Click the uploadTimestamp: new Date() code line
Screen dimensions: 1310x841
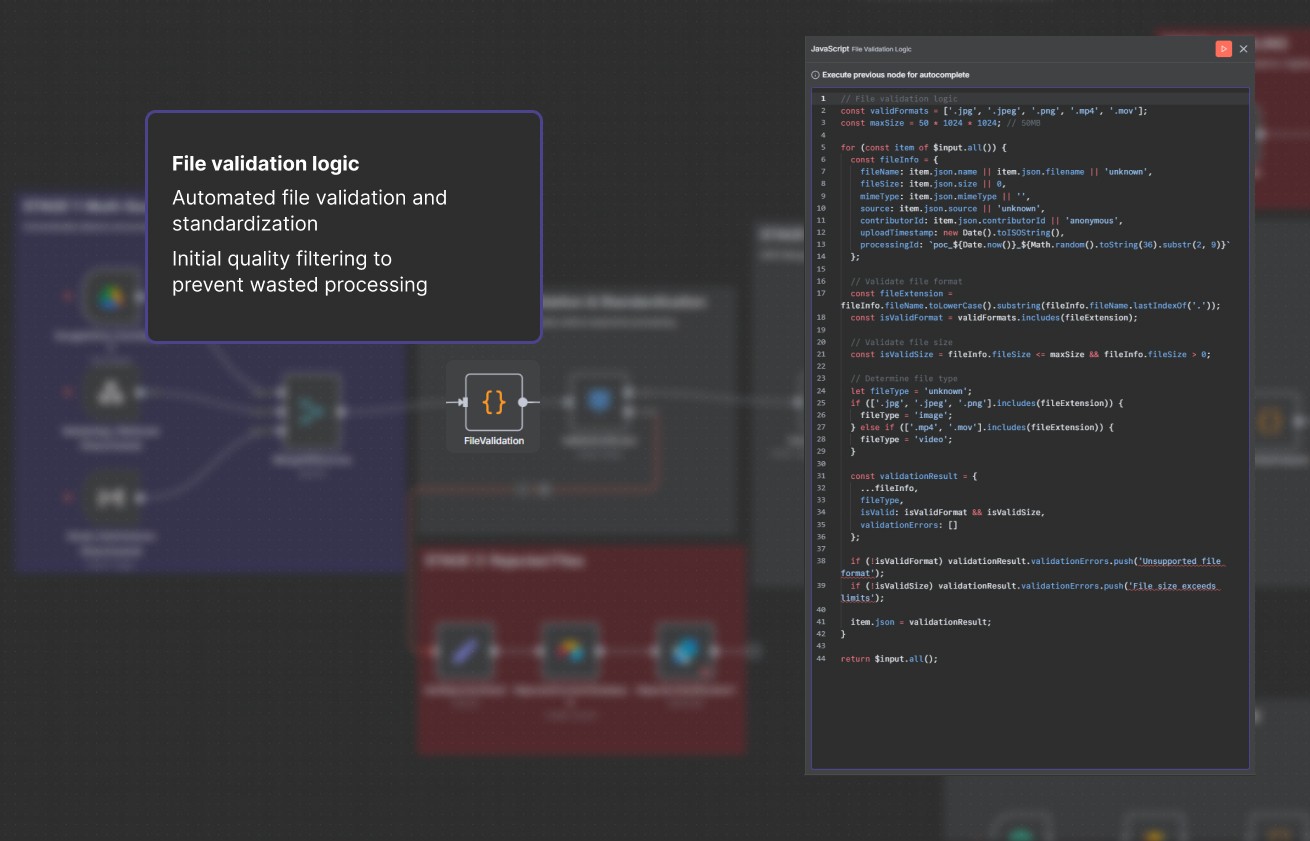pyautogui.click(x=962, y=233)
